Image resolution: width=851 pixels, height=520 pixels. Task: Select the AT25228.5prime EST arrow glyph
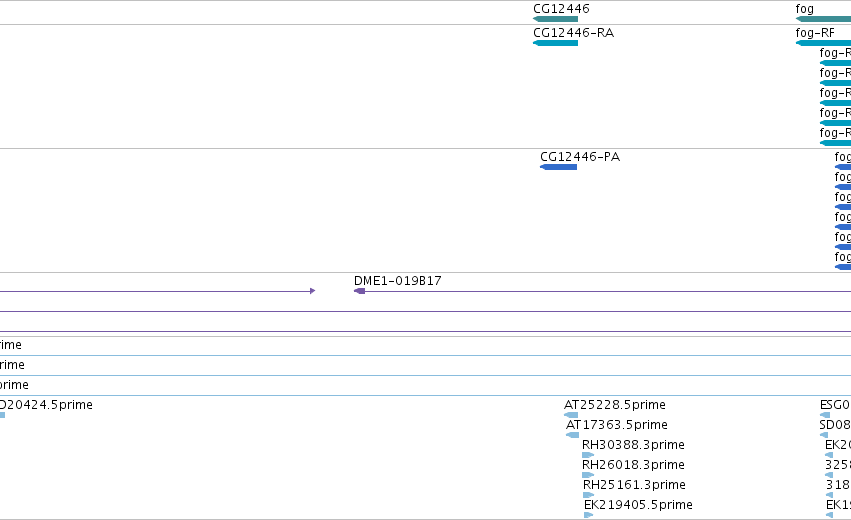click(x=571, y=415)
